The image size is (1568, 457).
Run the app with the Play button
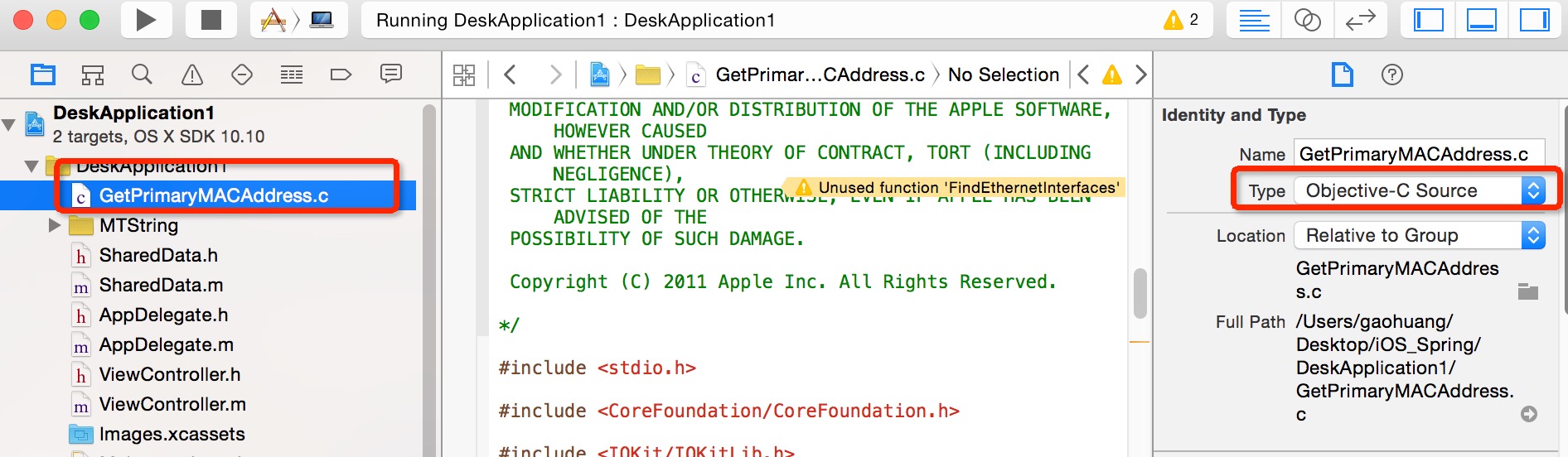pos(146,20)
